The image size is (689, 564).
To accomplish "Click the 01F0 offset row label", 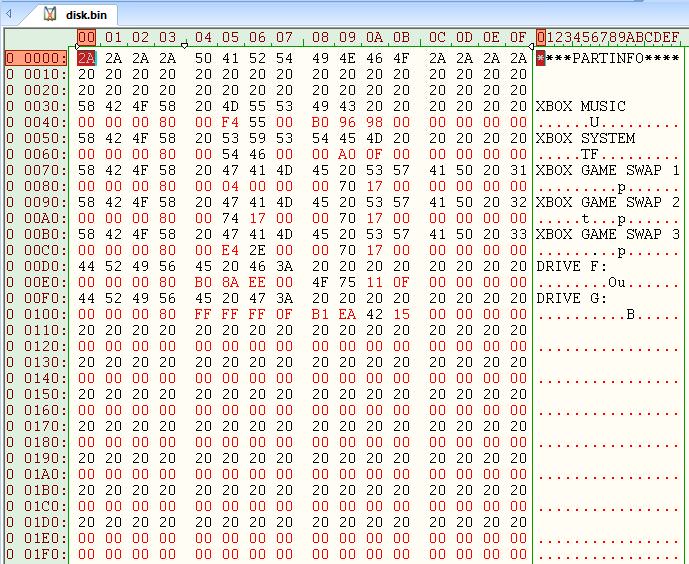I will pyautogui.click(x=36, y=554).
